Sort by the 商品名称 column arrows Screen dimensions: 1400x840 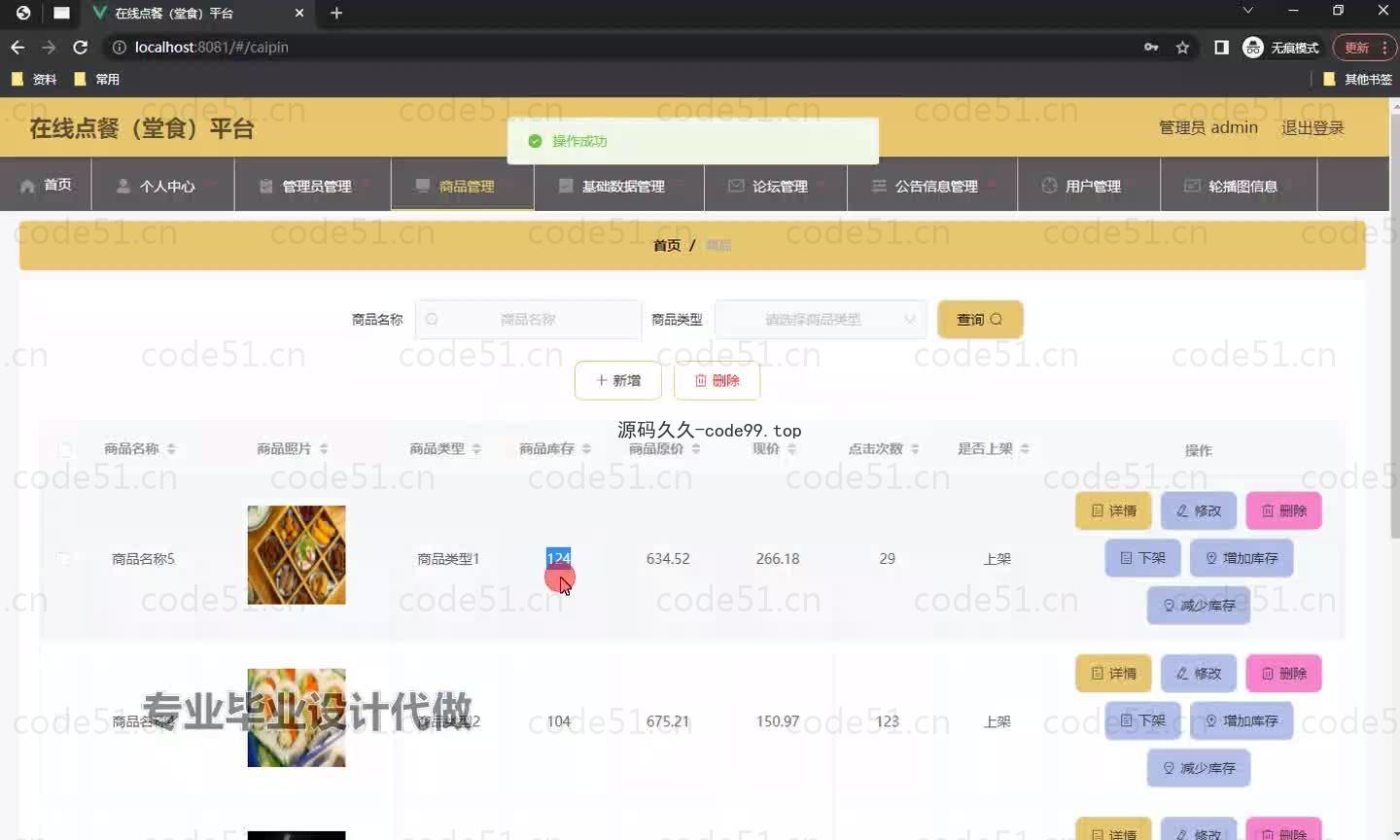click(x=171, y=449)
